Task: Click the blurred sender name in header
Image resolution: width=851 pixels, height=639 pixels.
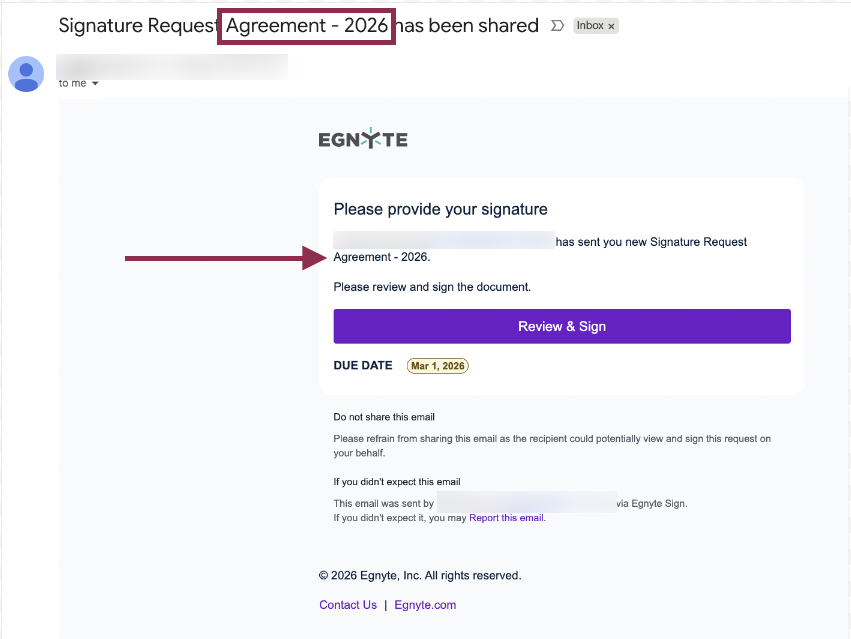Action: point(172,66)
